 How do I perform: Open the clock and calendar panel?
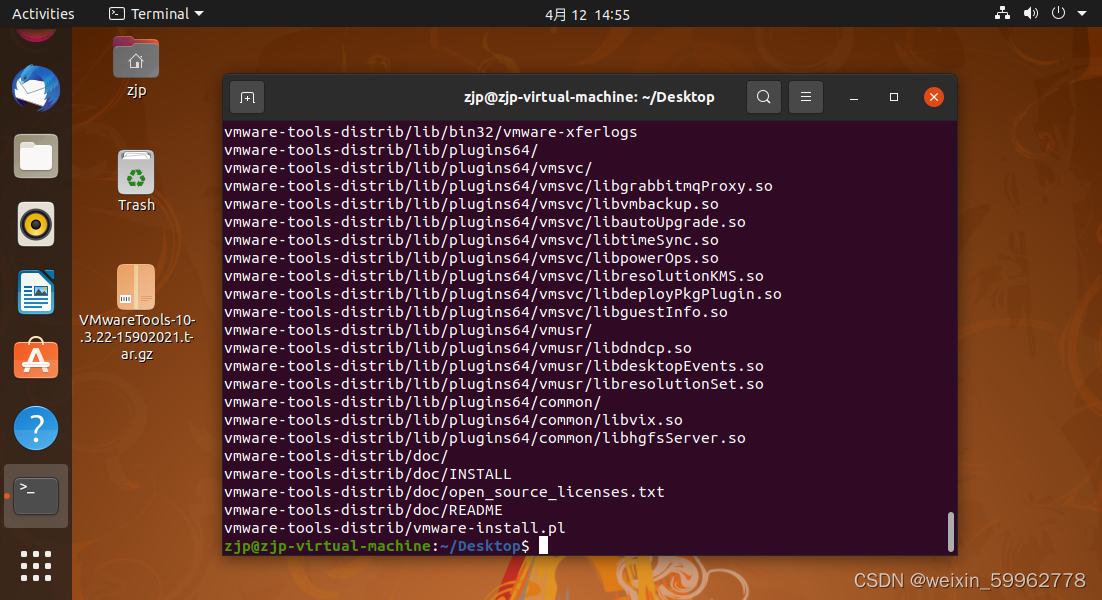[x=587, y=15]
